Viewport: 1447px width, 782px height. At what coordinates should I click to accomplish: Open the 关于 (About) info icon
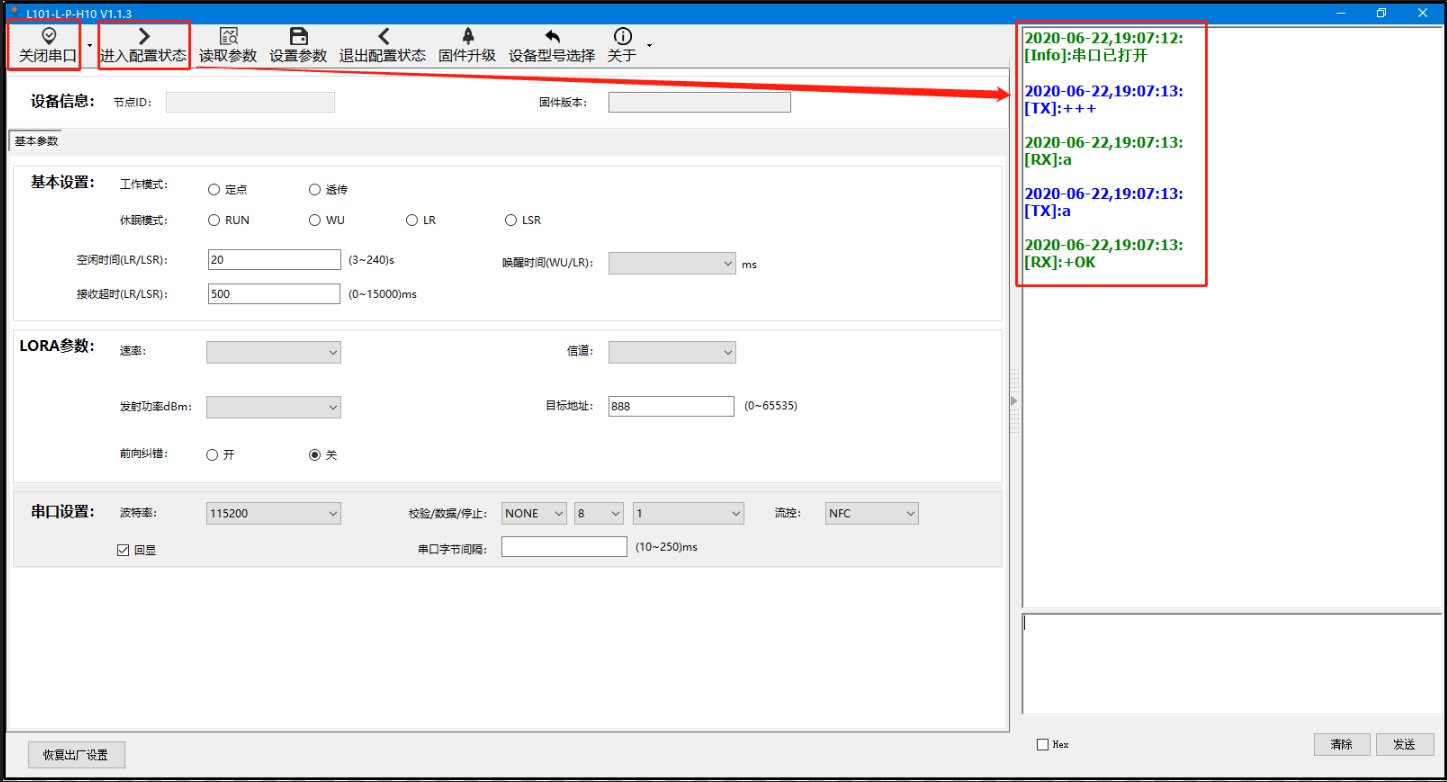[622, 37]
